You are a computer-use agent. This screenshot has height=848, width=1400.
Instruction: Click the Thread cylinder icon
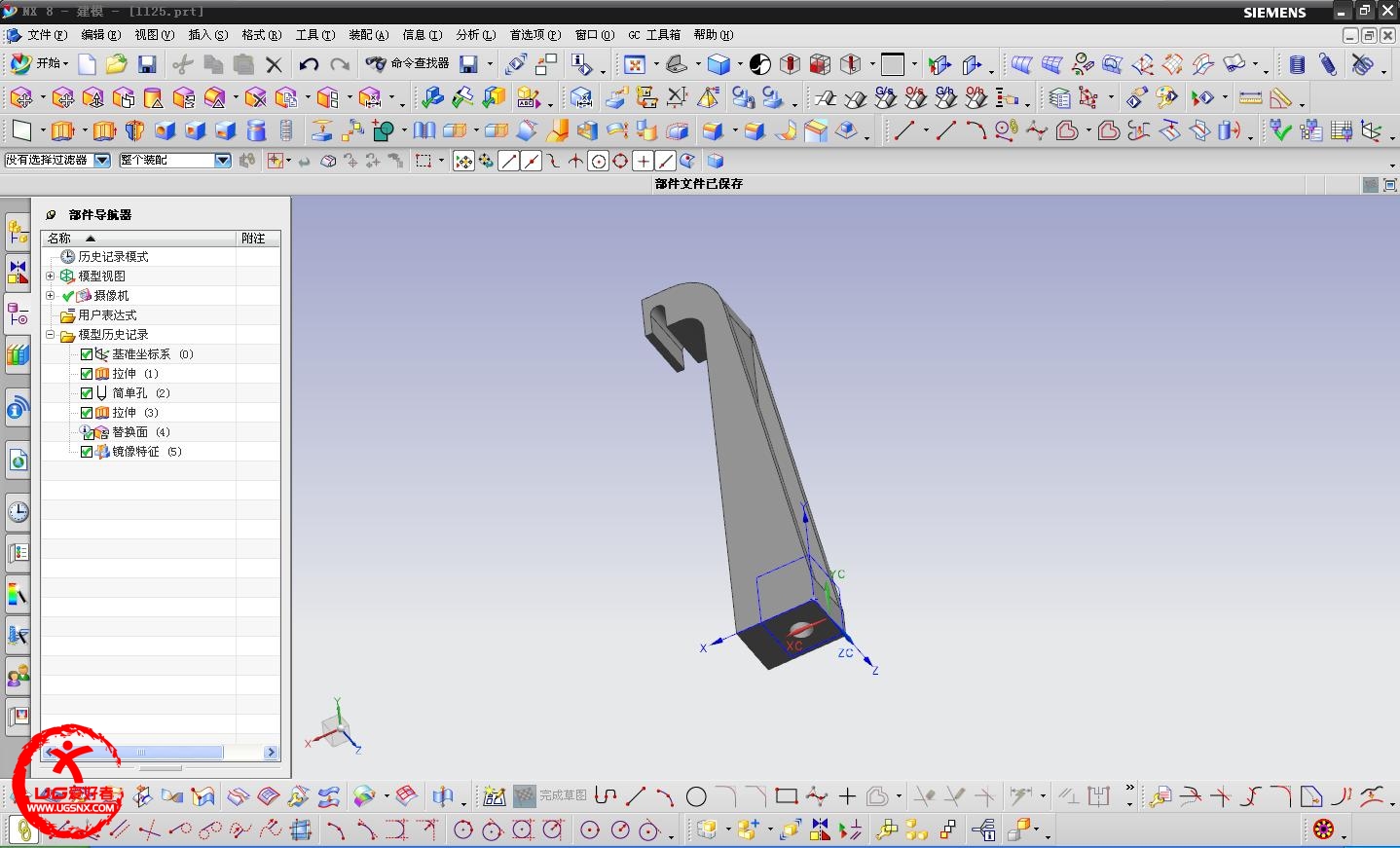click(x=286, y=130)
